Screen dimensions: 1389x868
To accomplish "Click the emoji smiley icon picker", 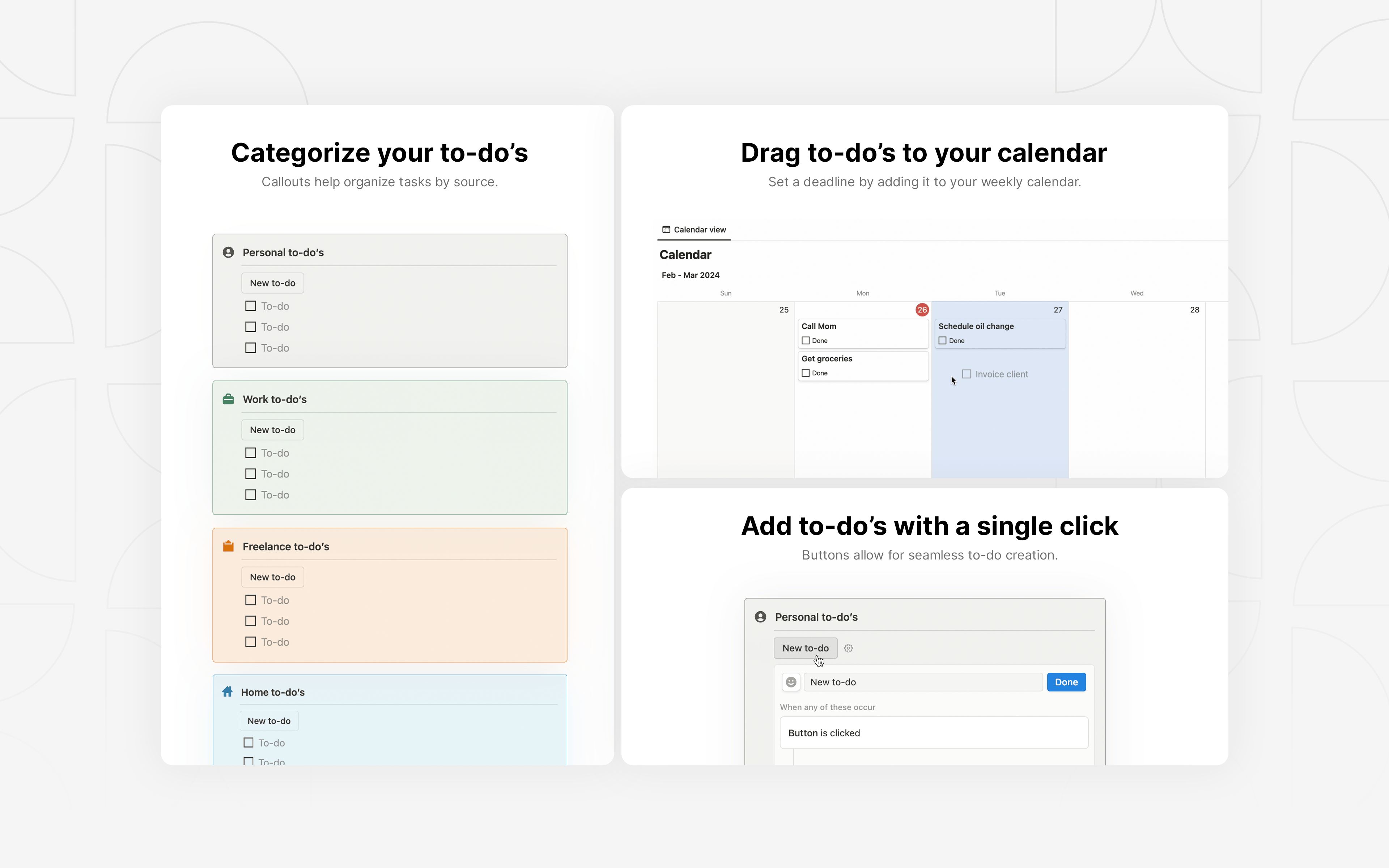I will (x=791, y=682).
